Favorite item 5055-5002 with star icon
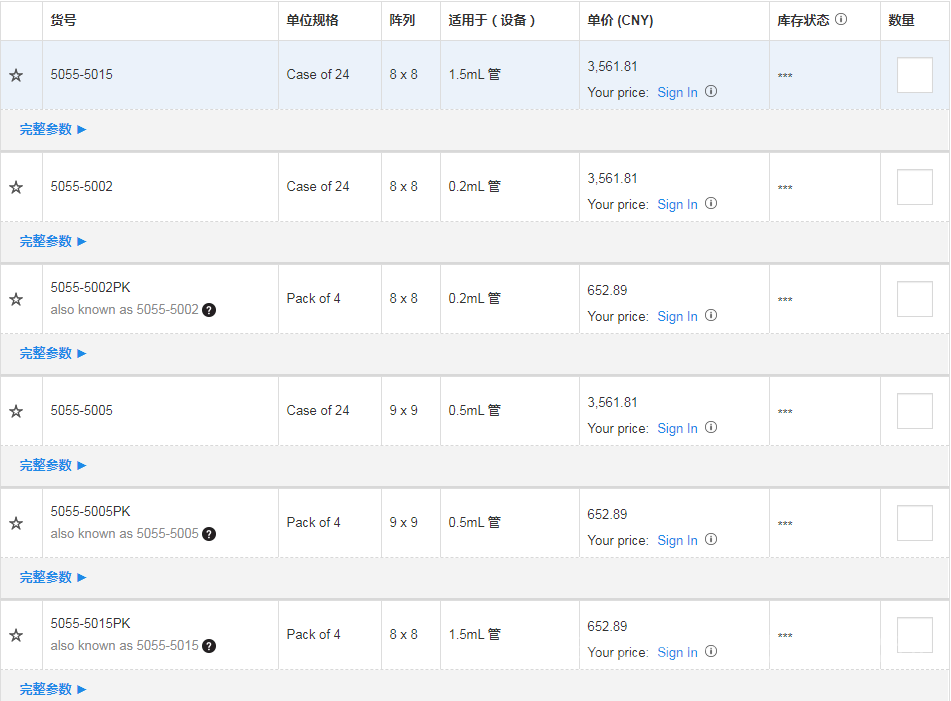This screenshot has width=951, height=701. (x=16, y=187)
